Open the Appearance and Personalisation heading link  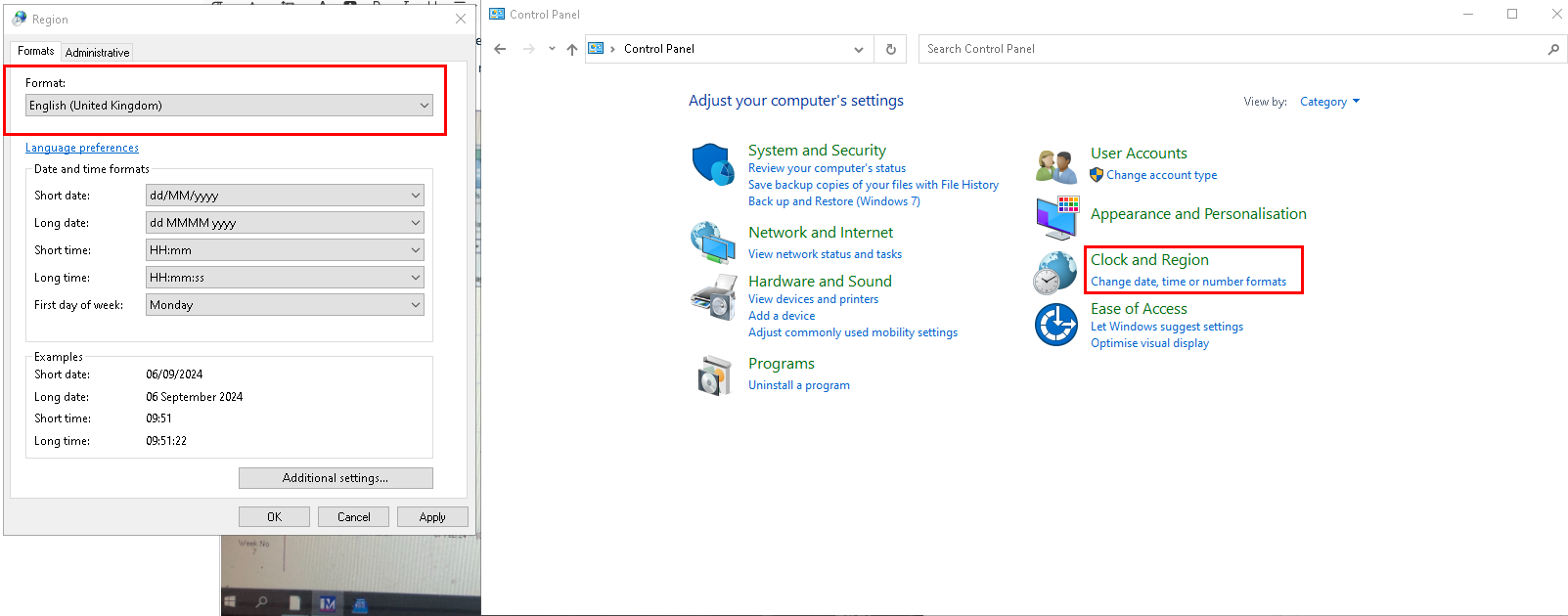point(1198,214)
